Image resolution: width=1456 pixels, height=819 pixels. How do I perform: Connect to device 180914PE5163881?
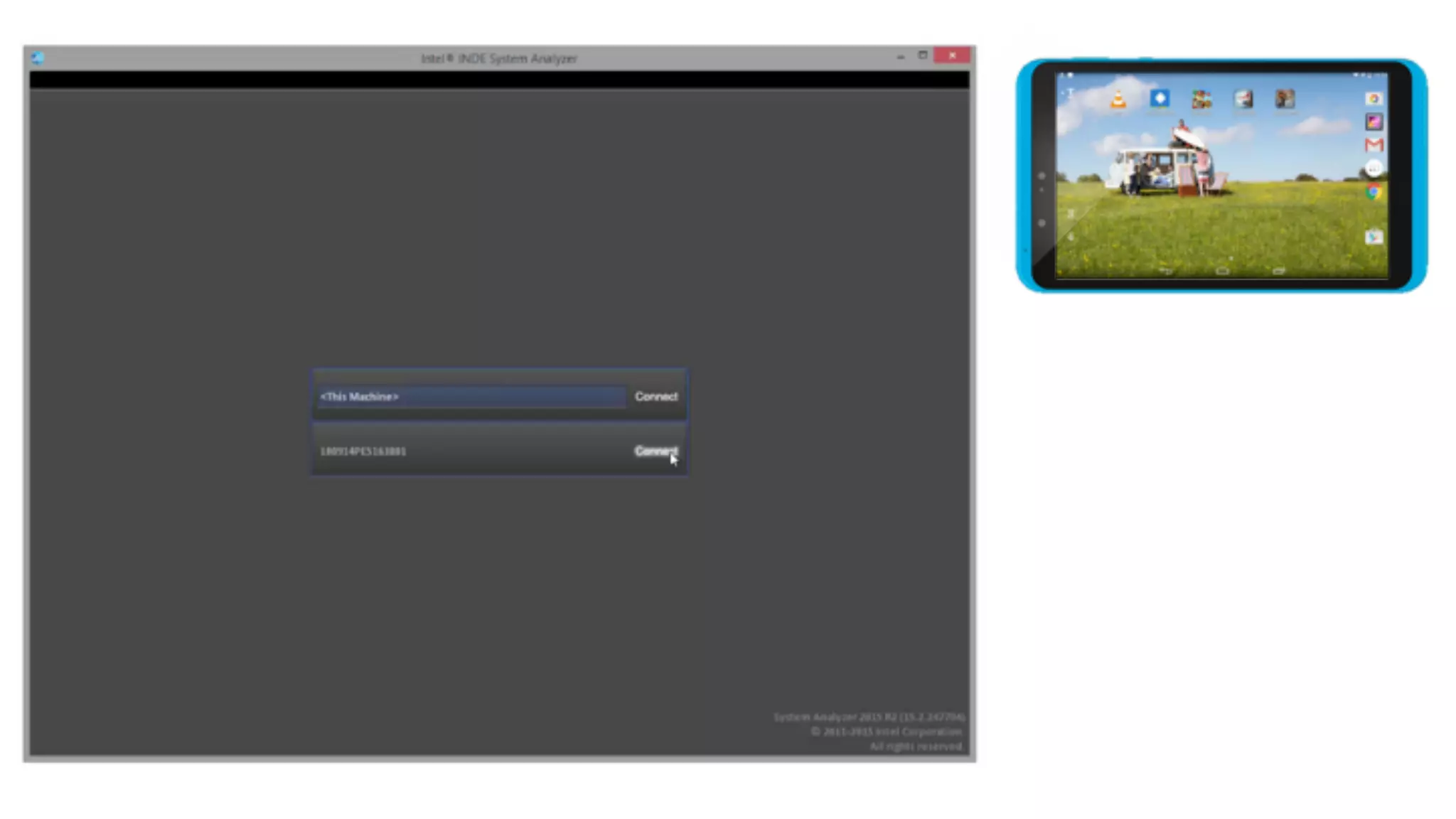[655, 451]
